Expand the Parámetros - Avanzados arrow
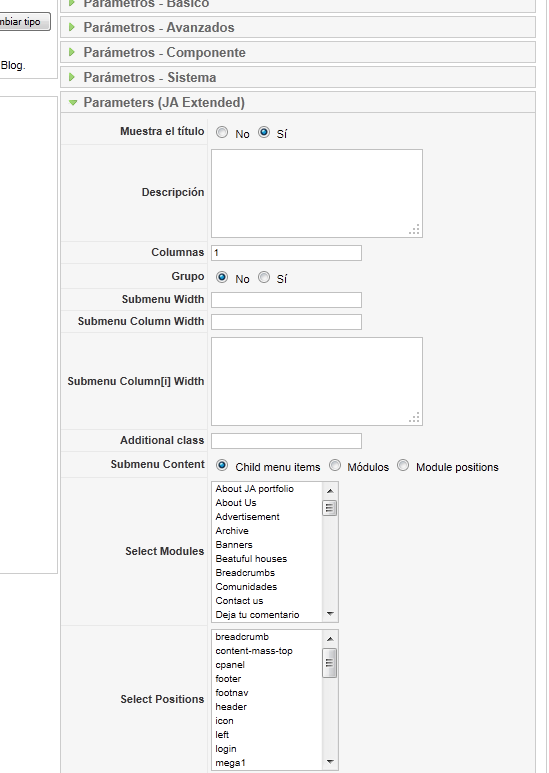 72,27
